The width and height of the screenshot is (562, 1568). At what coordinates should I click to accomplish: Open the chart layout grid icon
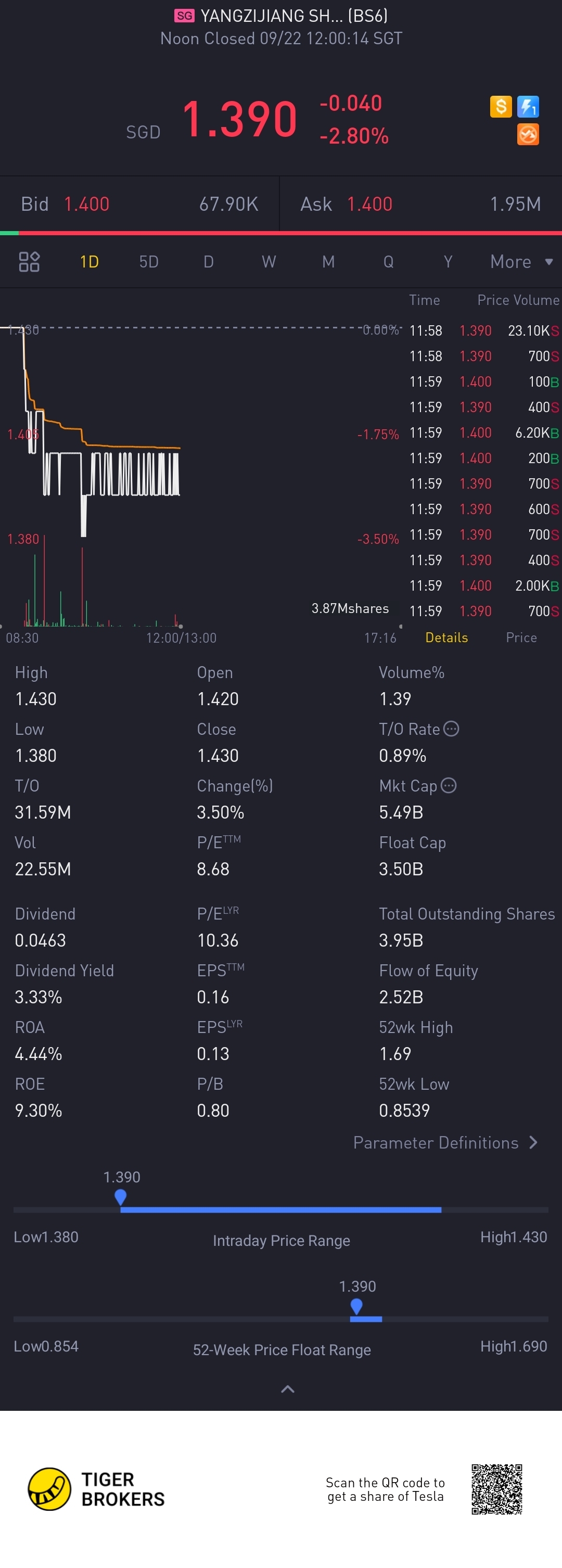tap(29, 262)
